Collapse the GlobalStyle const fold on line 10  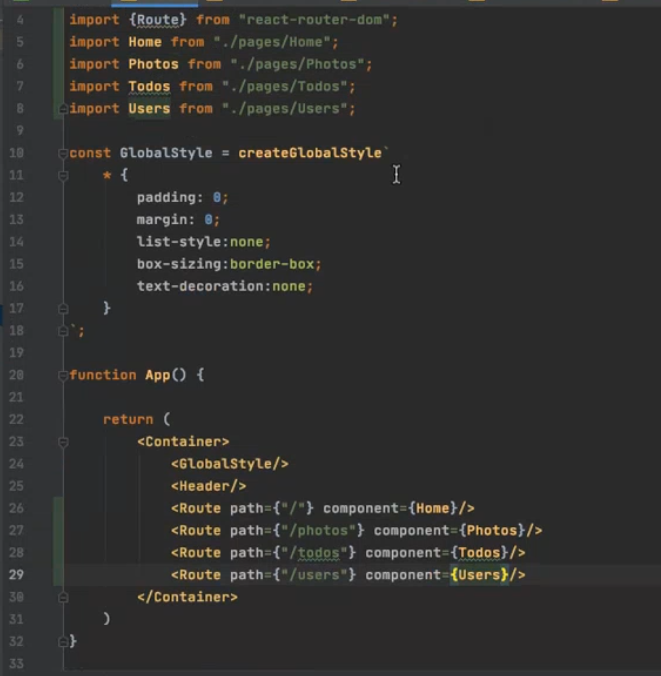63,153
